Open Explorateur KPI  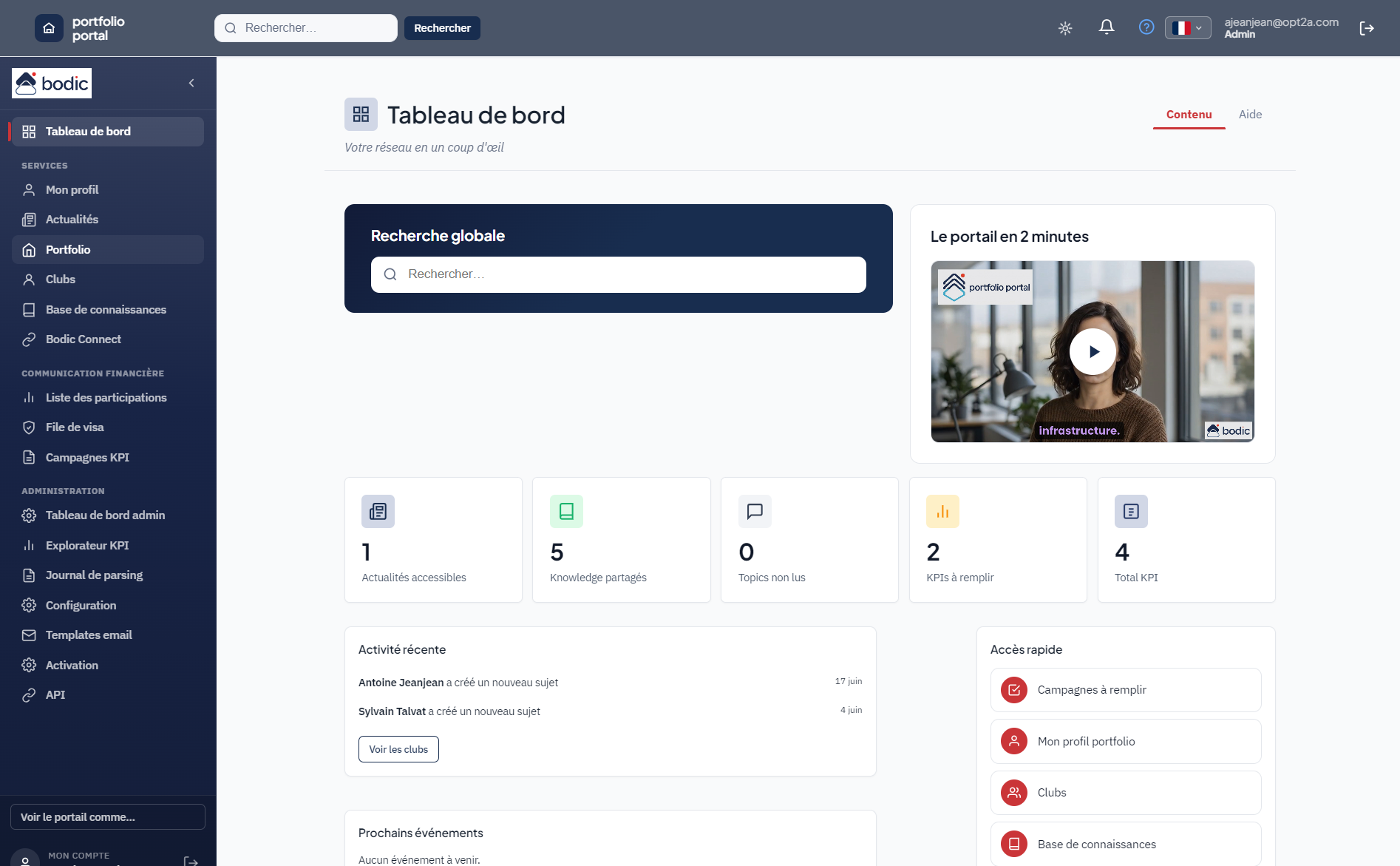[x=108, y=546]
